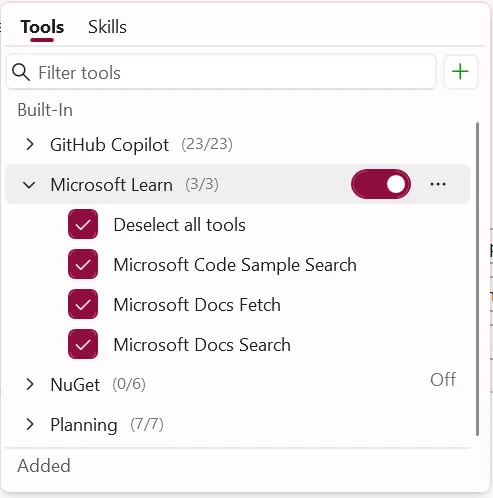Expand the Planning group chevron

(30, 424)
